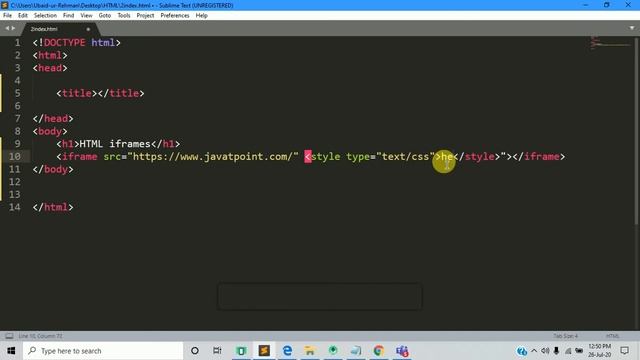Open the volume speaker icon

pyautogui.click(x=545, y=351)
